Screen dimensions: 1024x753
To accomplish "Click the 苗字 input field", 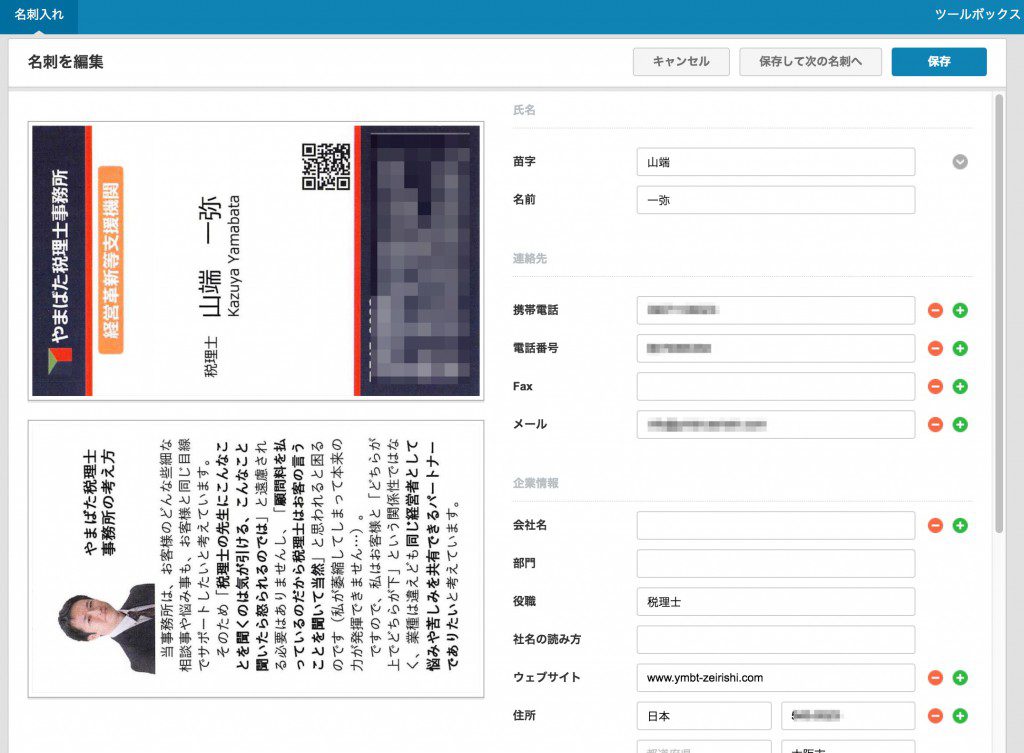I will pos(776,162).
